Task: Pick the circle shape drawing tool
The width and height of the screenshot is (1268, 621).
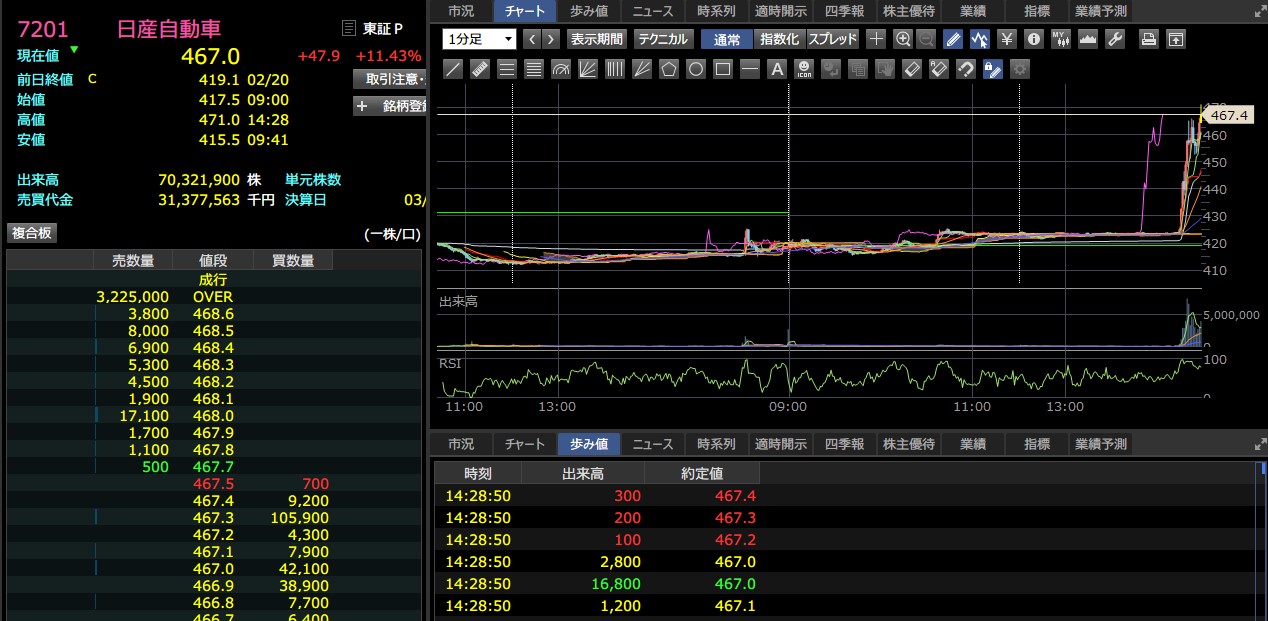Action: point(696,69)
